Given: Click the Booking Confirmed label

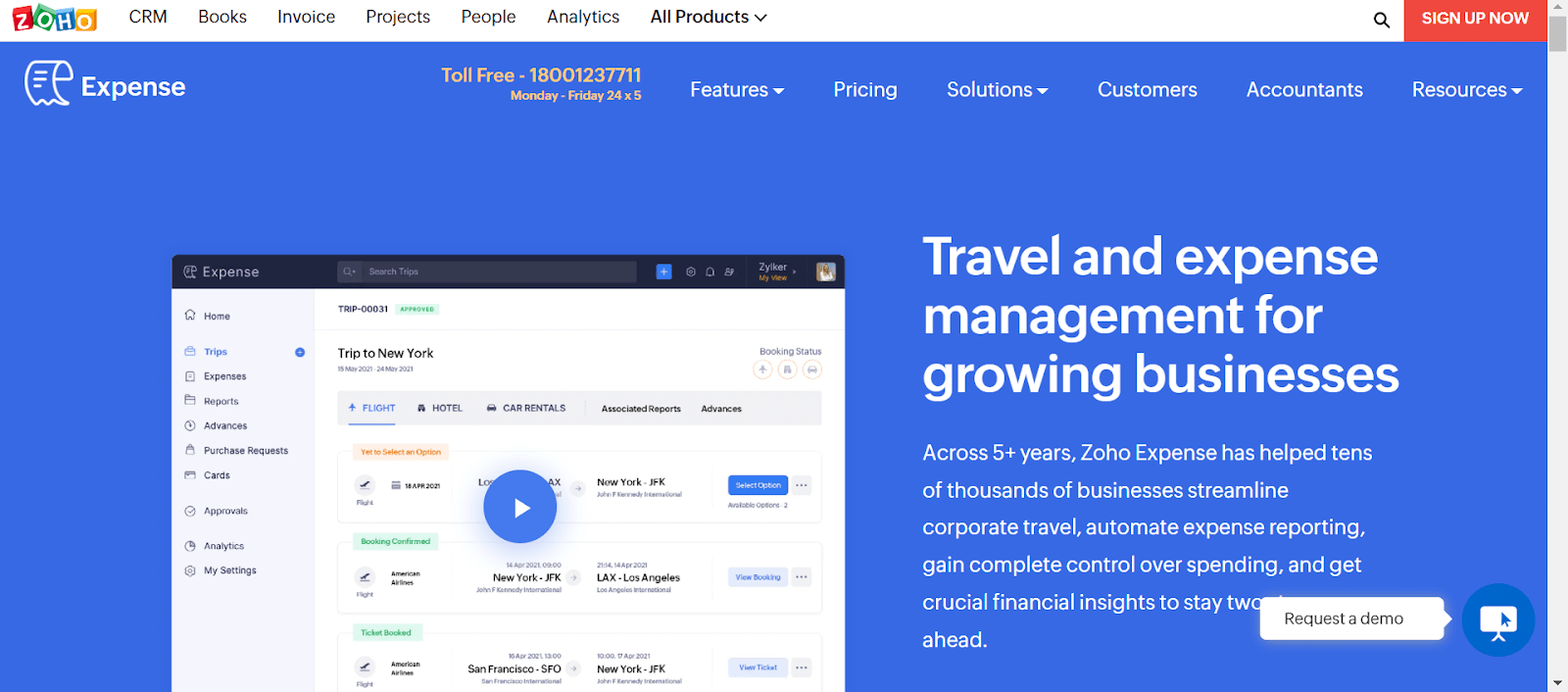Looking at the screenshot, I should click(395, 541).
